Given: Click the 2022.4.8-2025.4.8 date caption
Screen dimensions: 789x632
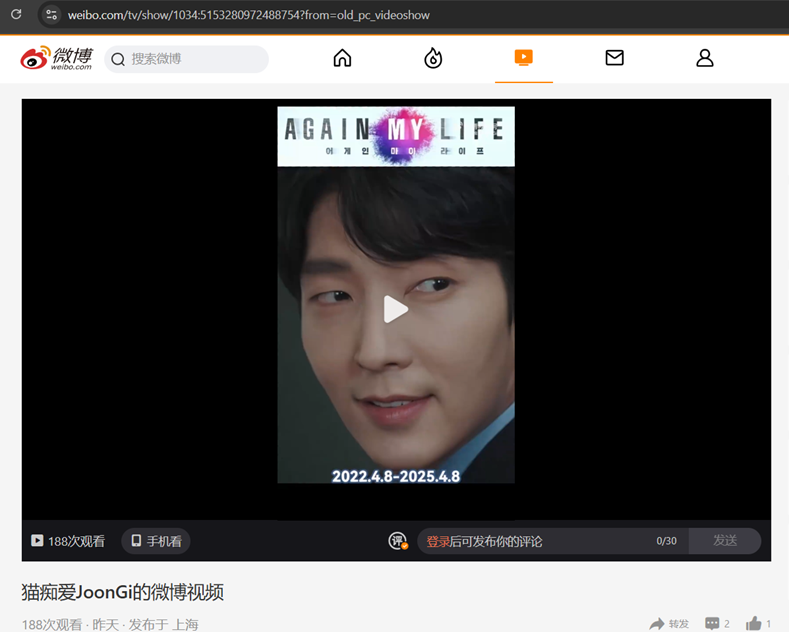Looking at the screenshot, I should pyautogui.click(x=396, y=477).
